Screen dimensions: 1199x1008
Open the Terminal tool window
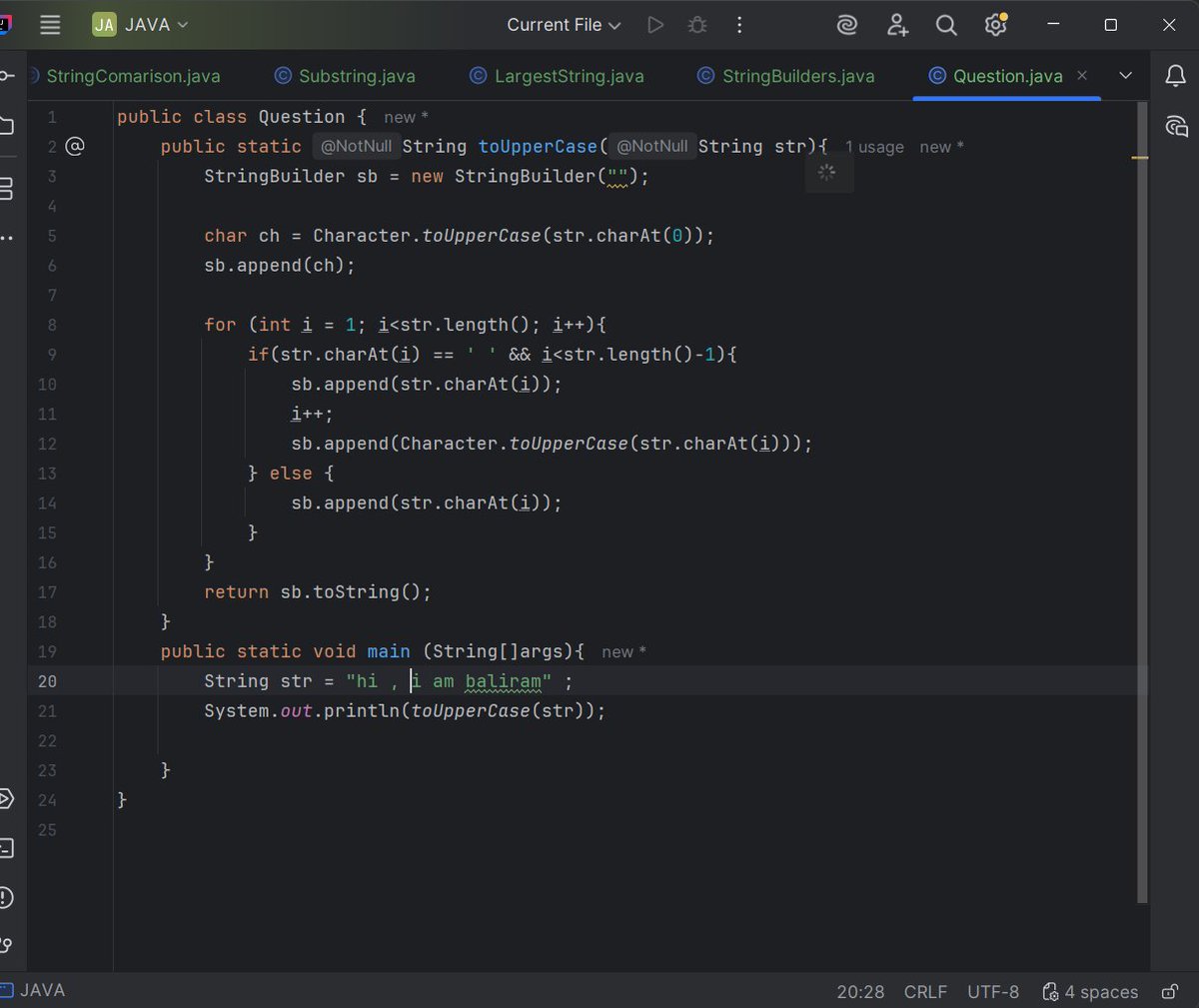coord(7,848)
